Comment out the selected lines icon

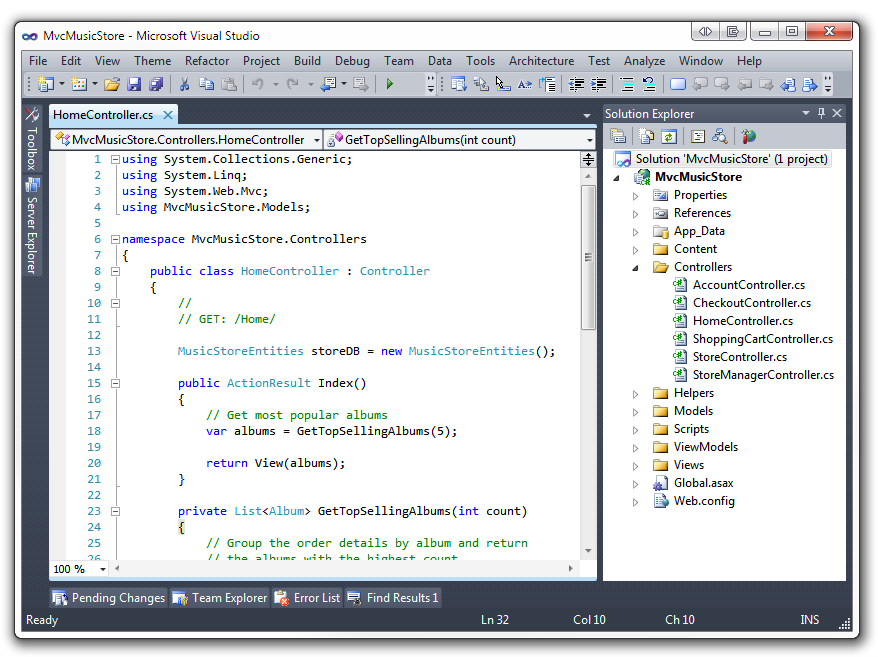tap(627, 85)
